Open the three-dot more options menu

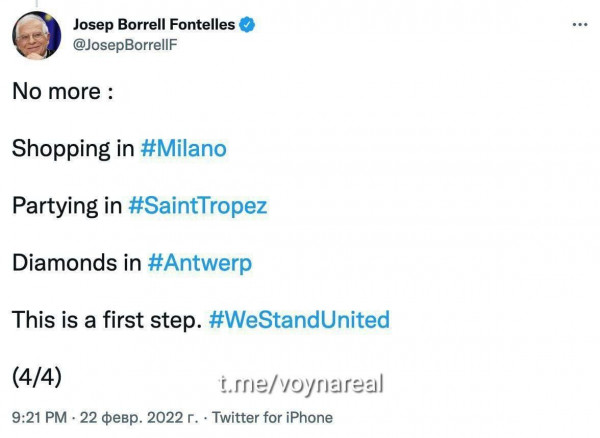pos(580,25)
